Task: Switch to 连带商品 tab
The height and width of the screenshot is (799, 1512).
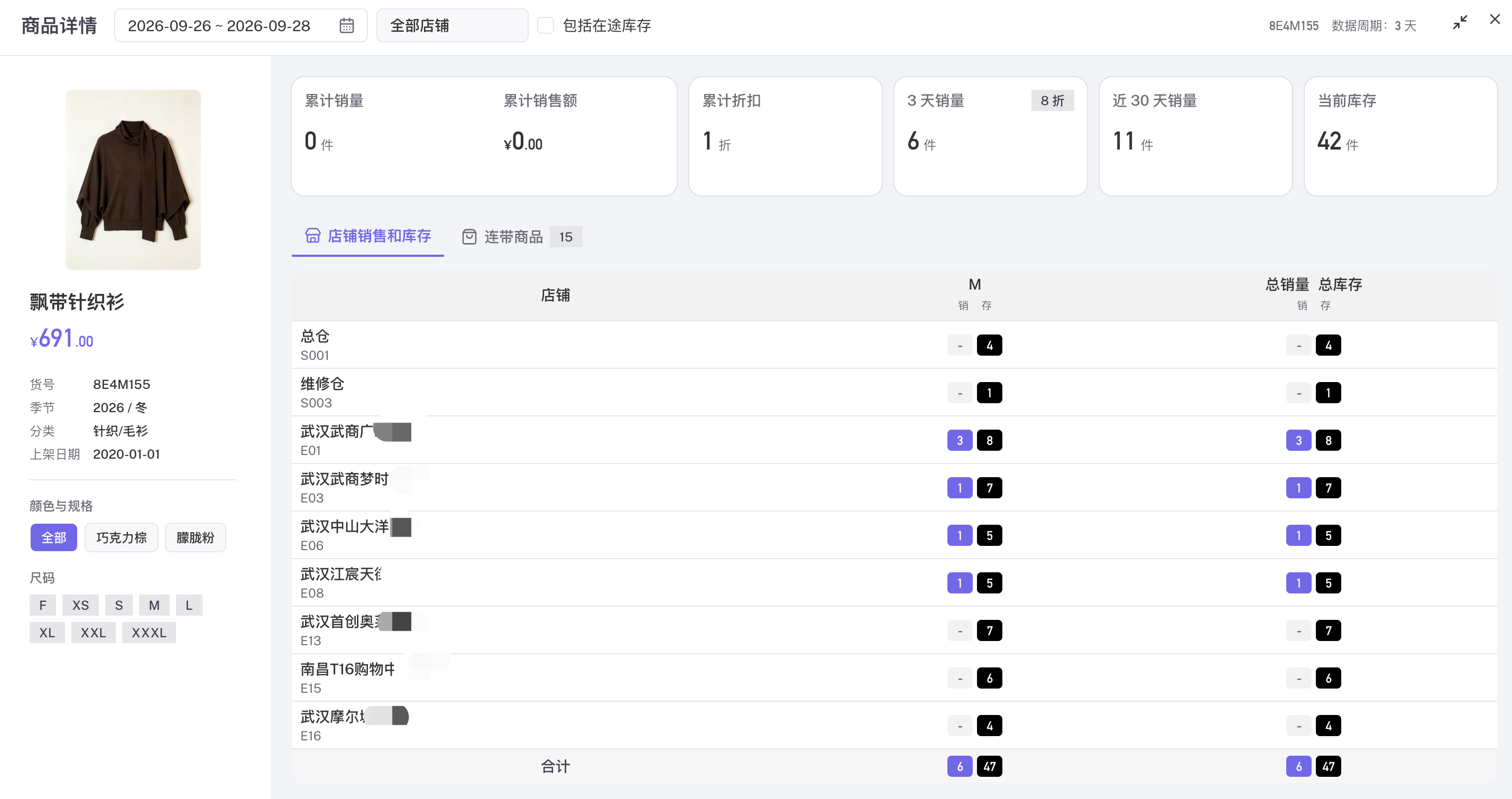Action: tap(521, 237)
